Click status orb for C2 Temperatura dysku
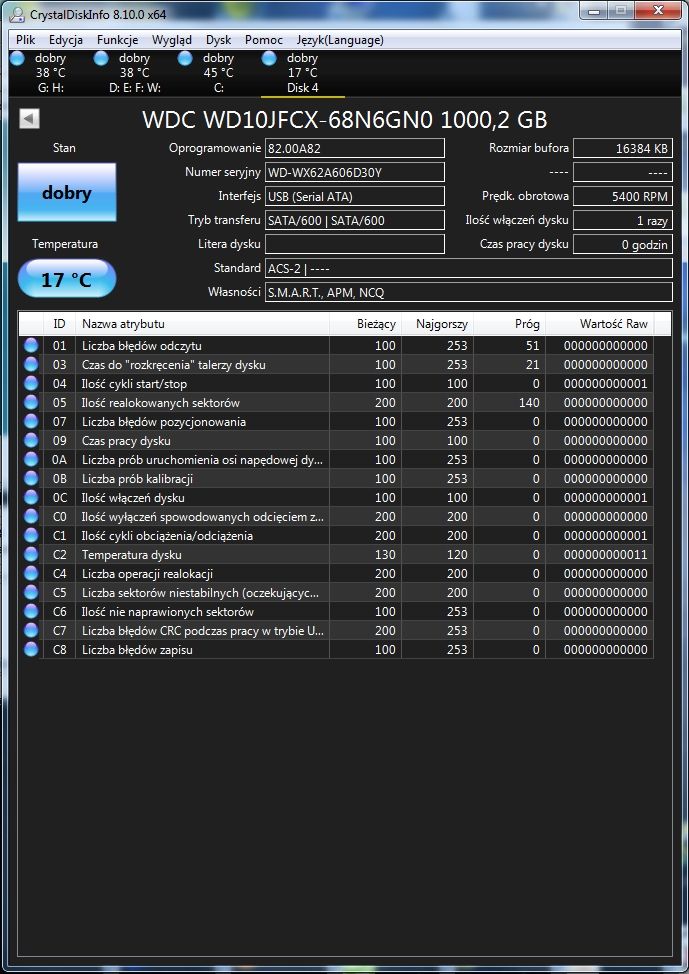Image resolution: width=689 pixels, height=974 pixels. [30, 555]
